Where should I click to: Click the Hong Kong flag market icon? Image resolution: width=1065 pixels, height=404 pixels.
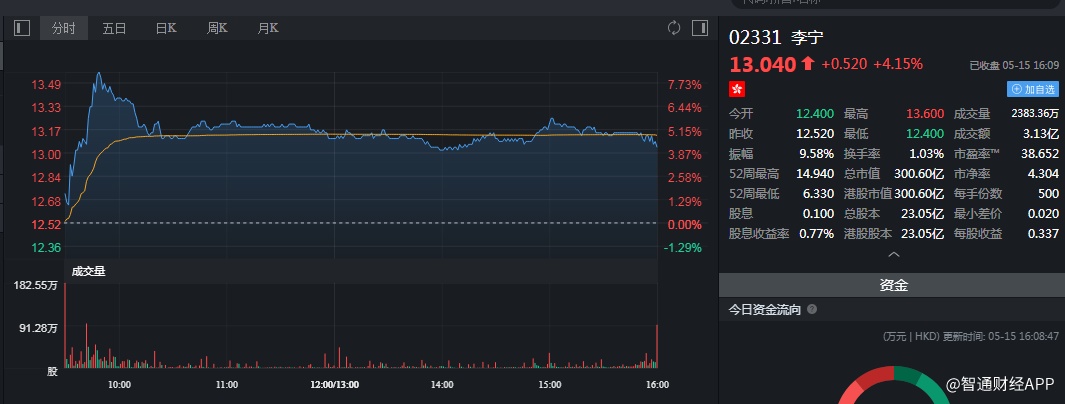pyautogui.click(x=737, y=89)
